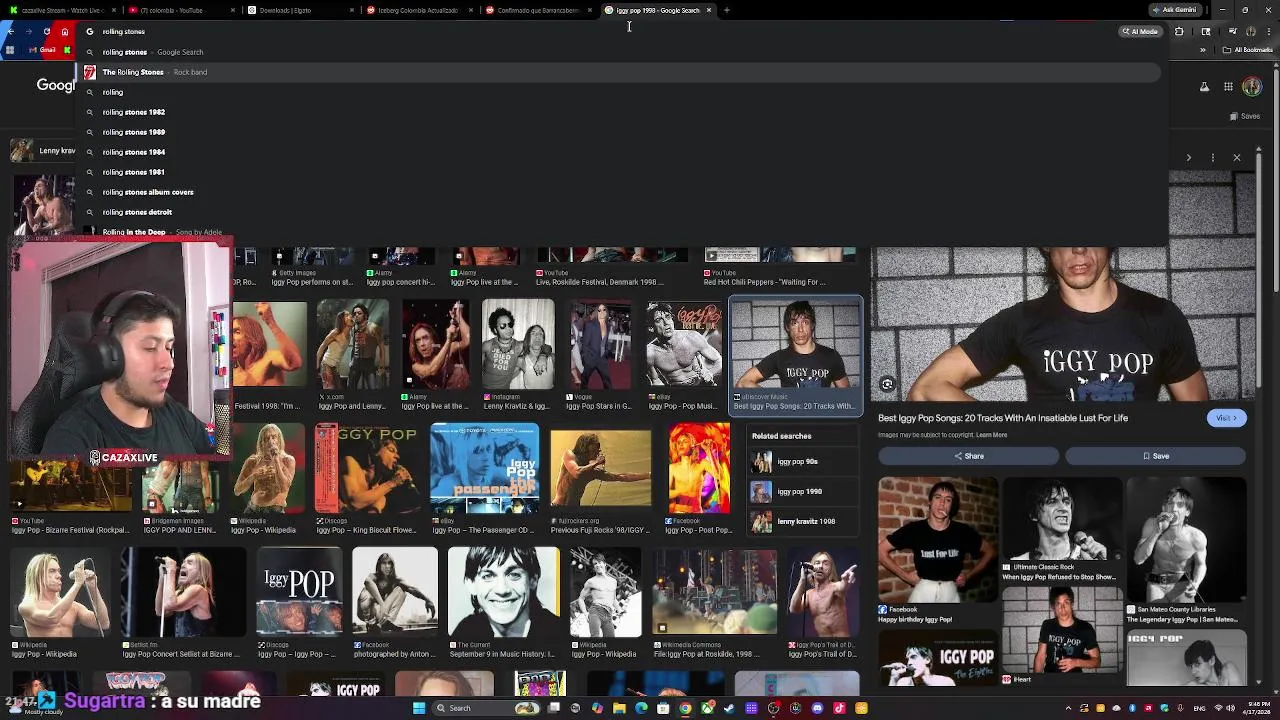Select 'rolling stones detroit' suggestion
This screenshot has width=1280, height=720.
620,212
